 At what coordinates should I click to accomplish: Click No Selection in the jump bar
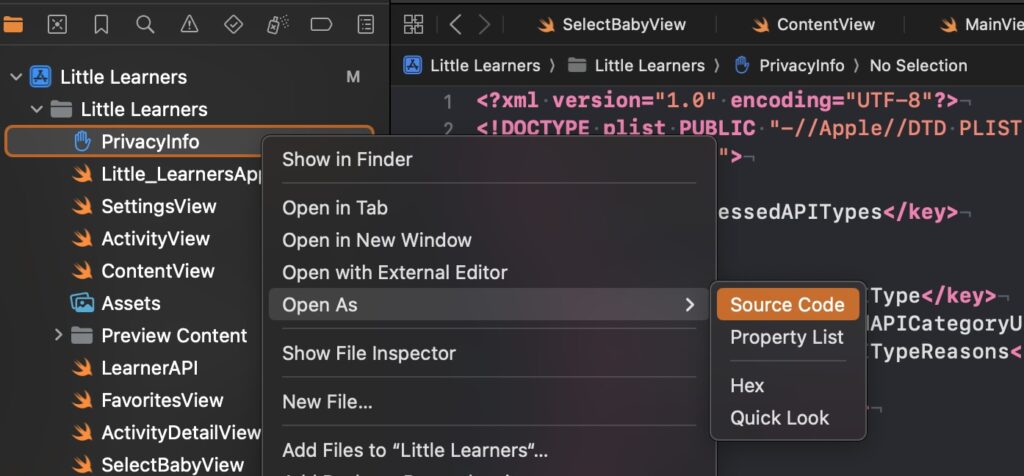point(918,65)
